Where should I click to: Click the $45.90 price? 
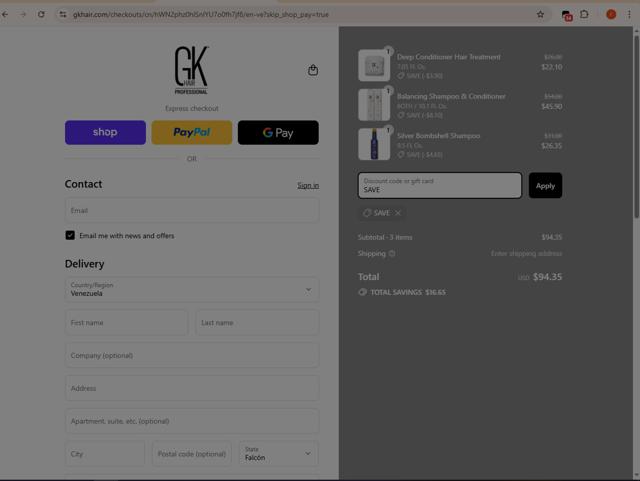[x=552, y=107]
